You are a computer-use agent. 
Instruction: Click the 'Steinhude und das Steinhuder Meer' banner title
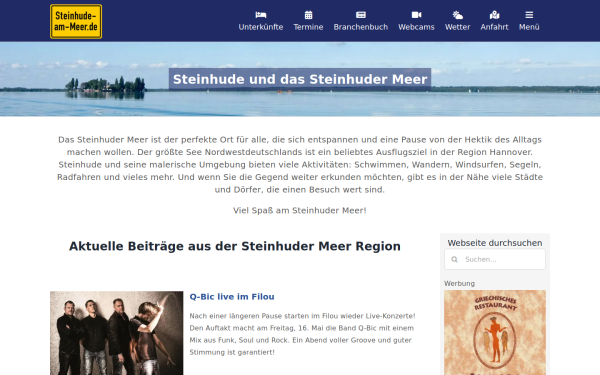(x=300, y=79)
